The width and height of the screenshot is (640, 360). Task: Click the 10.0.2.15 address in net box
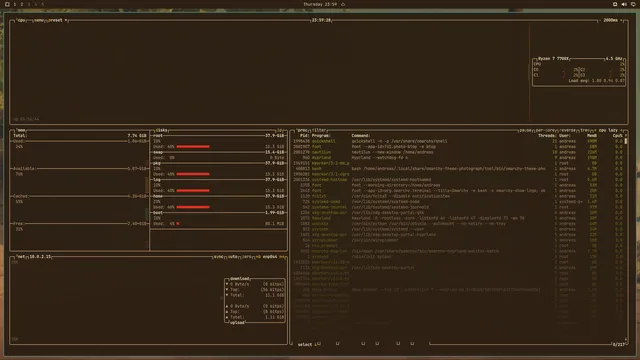coord(40,257)
